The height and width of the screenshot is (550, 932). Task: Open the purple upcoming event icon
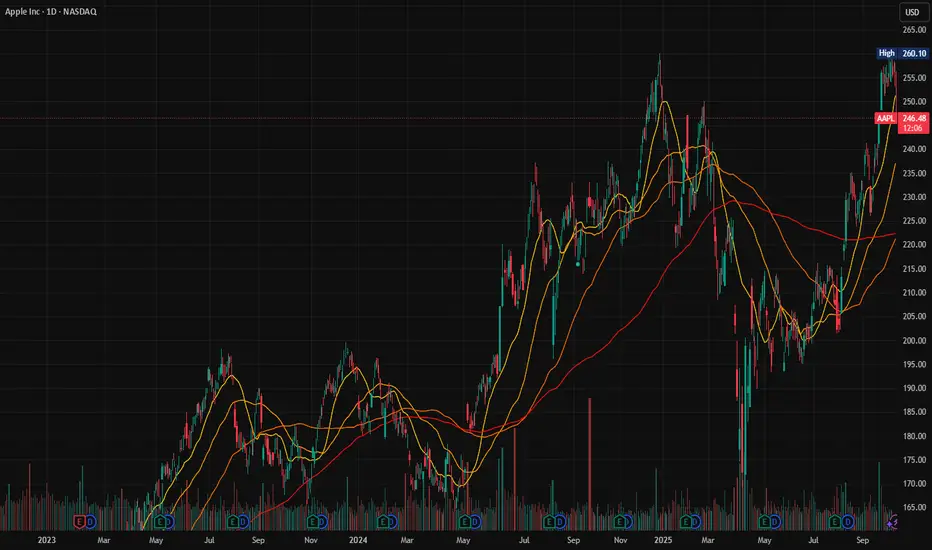click(892, 523)
